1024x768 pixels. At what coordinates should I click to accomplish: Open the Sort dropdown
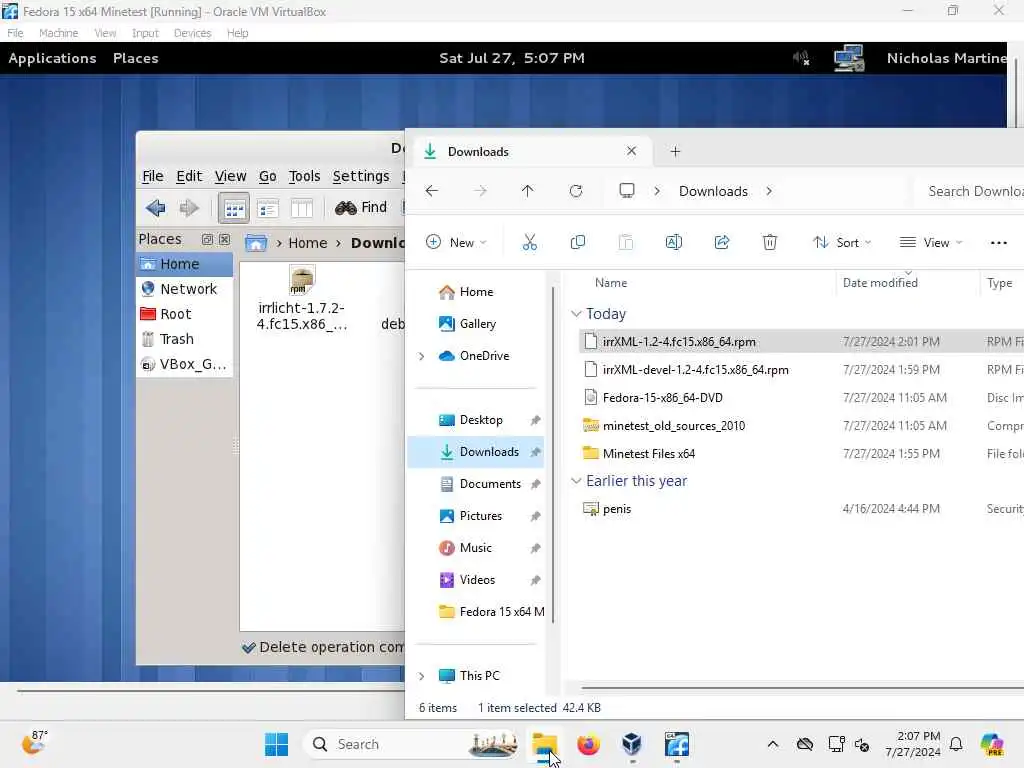(841, 242)
